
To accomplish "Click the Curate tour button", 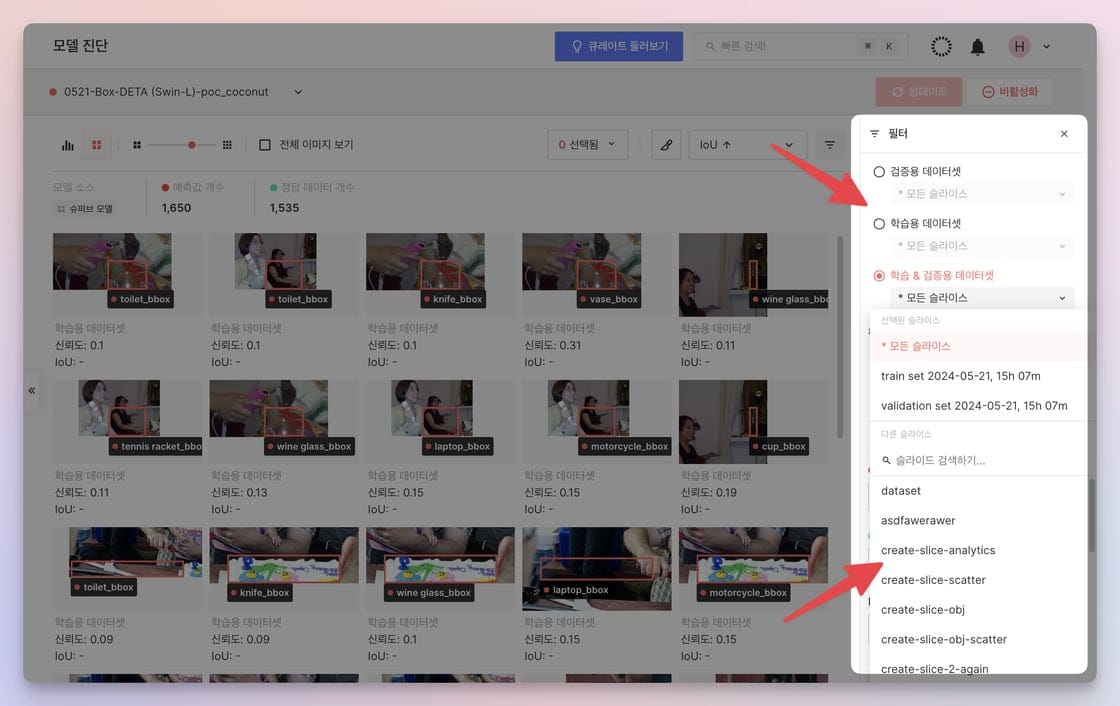I will click(619, 46).
